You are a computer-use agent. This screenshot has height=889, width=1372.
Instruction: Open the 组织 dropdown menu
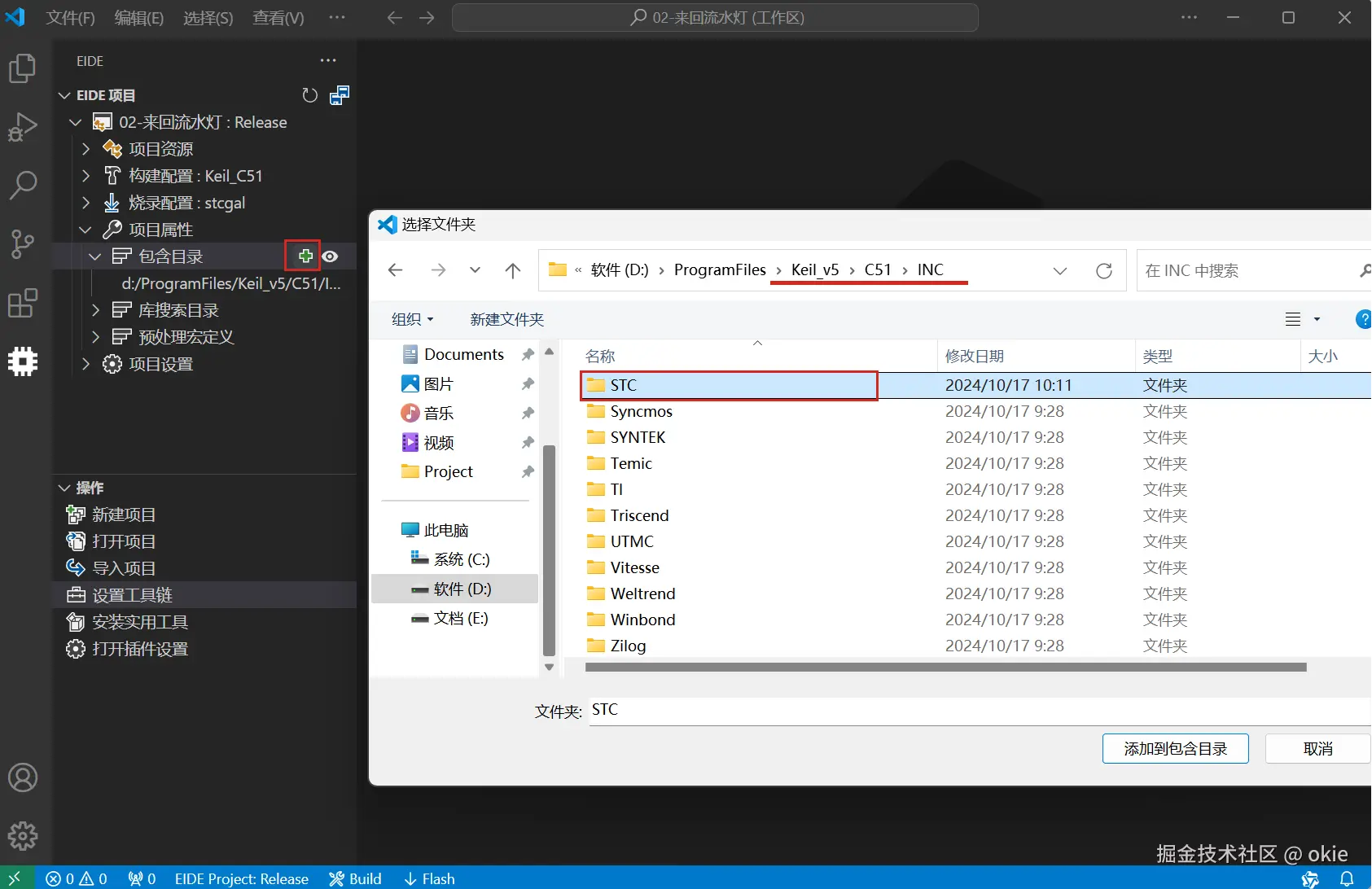pyautogui.click(x=413, y=319)
